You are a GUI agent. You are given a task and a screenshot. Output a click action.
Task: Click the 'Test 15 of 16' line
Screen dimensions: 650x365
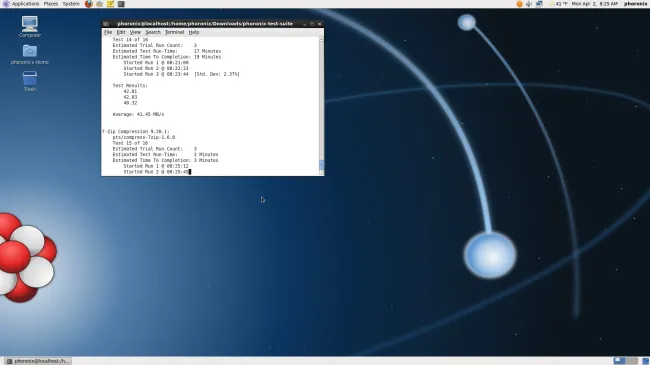pos(130,143)
